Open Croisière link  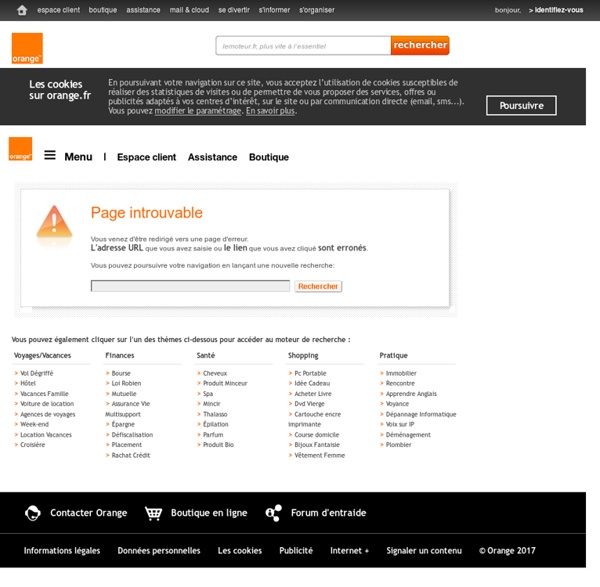(x=33, y=445)
